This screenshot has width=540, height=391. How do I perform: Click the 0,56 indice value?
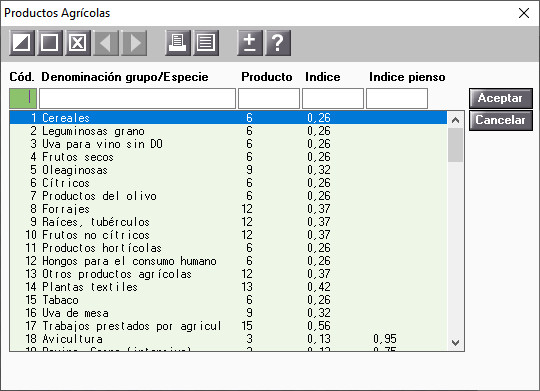tap(319, 326)
